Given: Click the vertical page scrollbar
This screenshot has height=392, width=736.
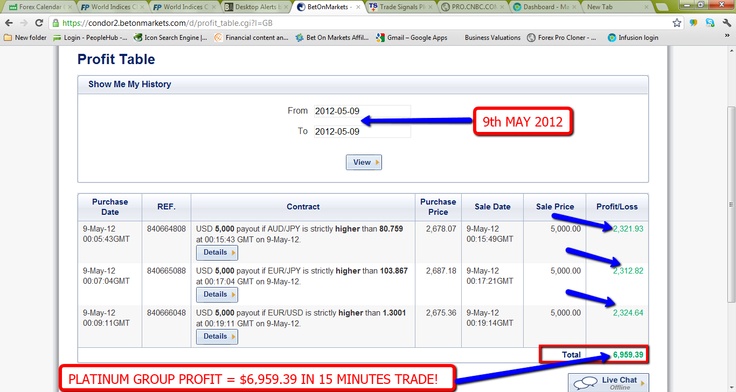Looking at the screenshot, I should tap(731, 204).
